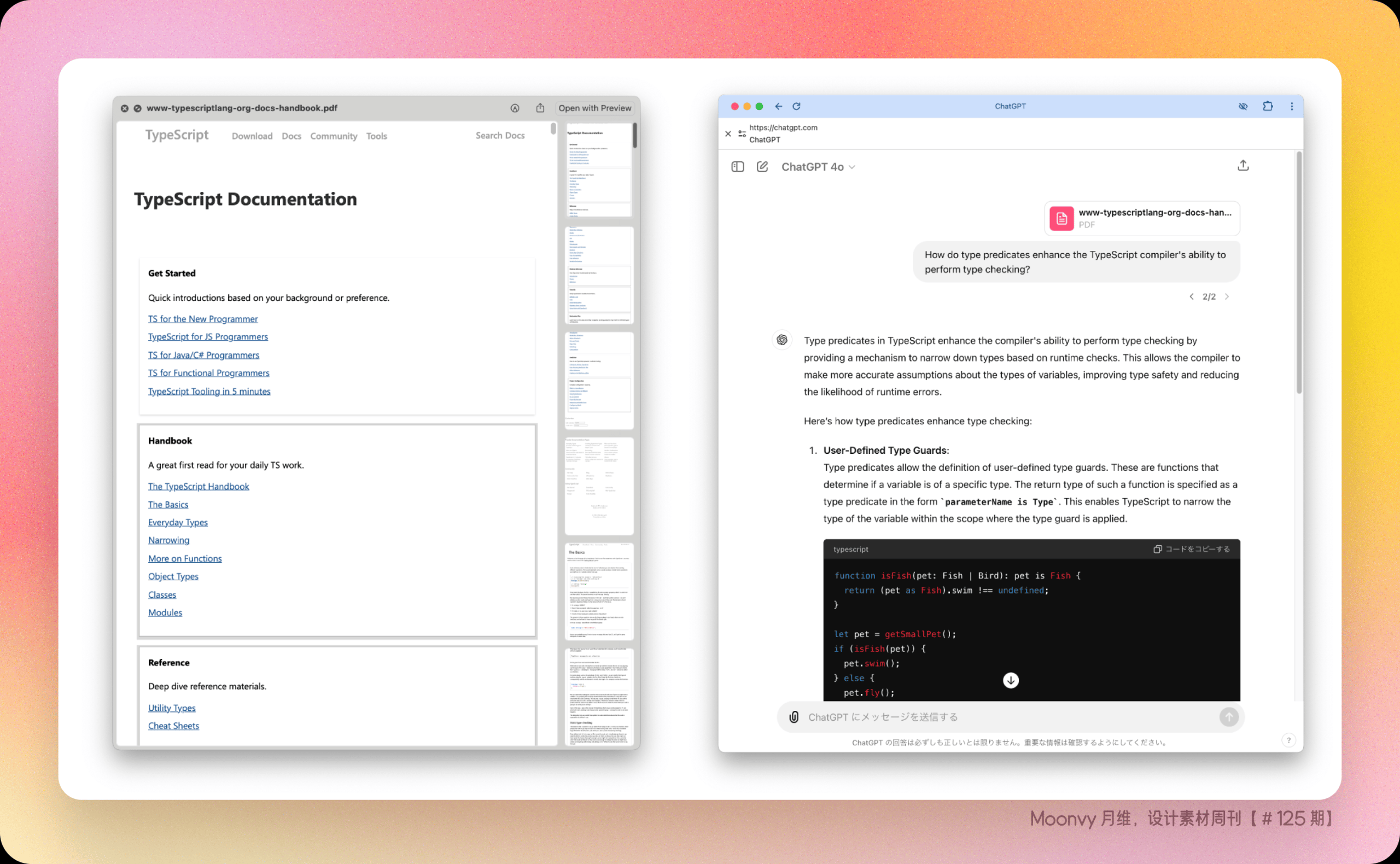
Task: Start a new chat with the compose icon
Action: 762,167
